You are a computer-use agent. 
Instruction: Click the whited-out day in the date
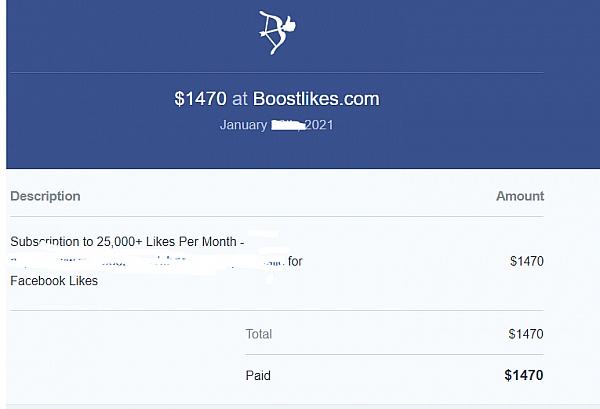click(x=287, y=125)
